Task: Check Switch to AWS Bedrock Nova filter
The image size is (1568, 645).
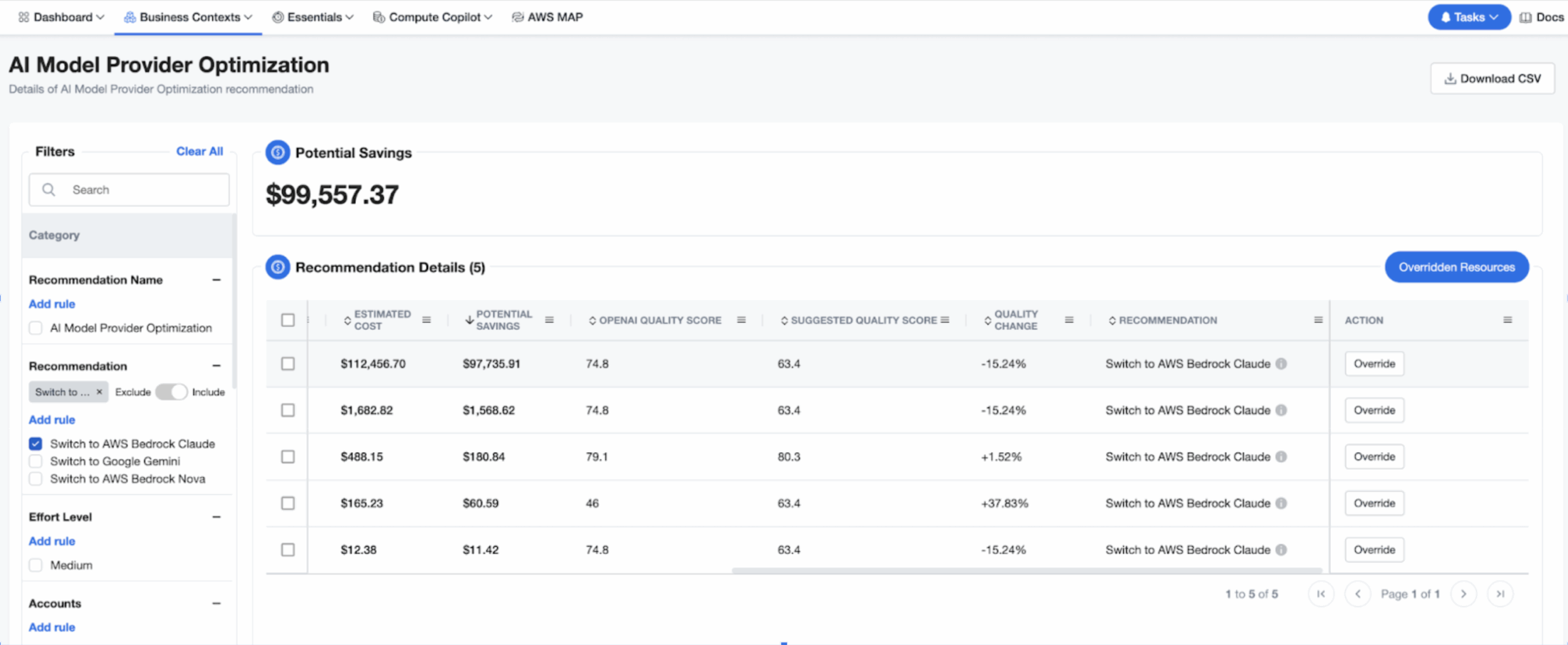Action: [x=36, y=479]
